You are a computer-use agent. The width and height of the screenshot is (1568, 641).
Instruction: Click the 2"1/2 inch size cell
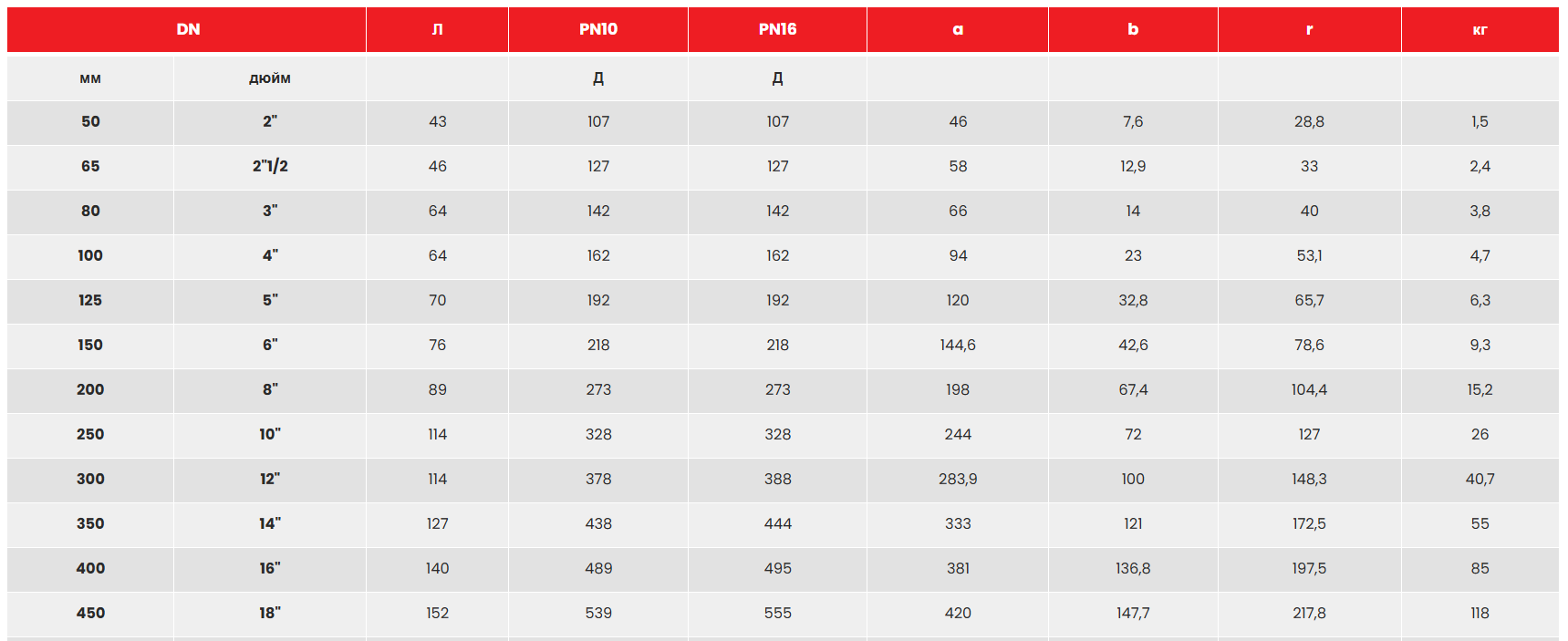click(270, 166)
